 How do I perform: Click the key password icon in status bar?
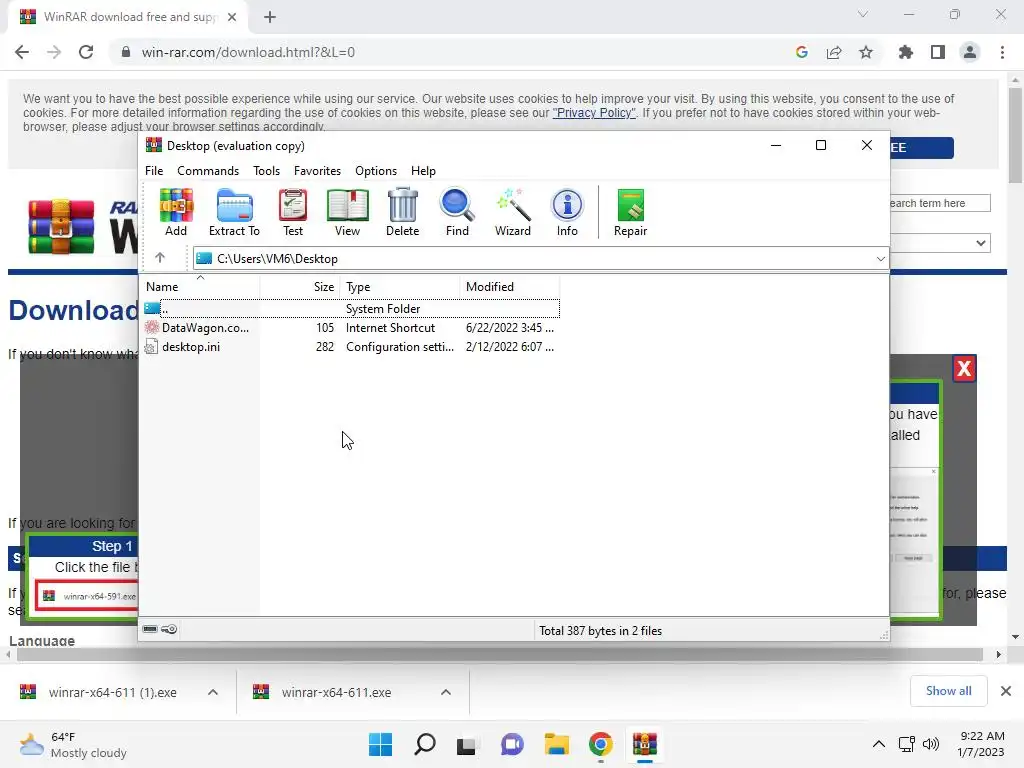169,630
